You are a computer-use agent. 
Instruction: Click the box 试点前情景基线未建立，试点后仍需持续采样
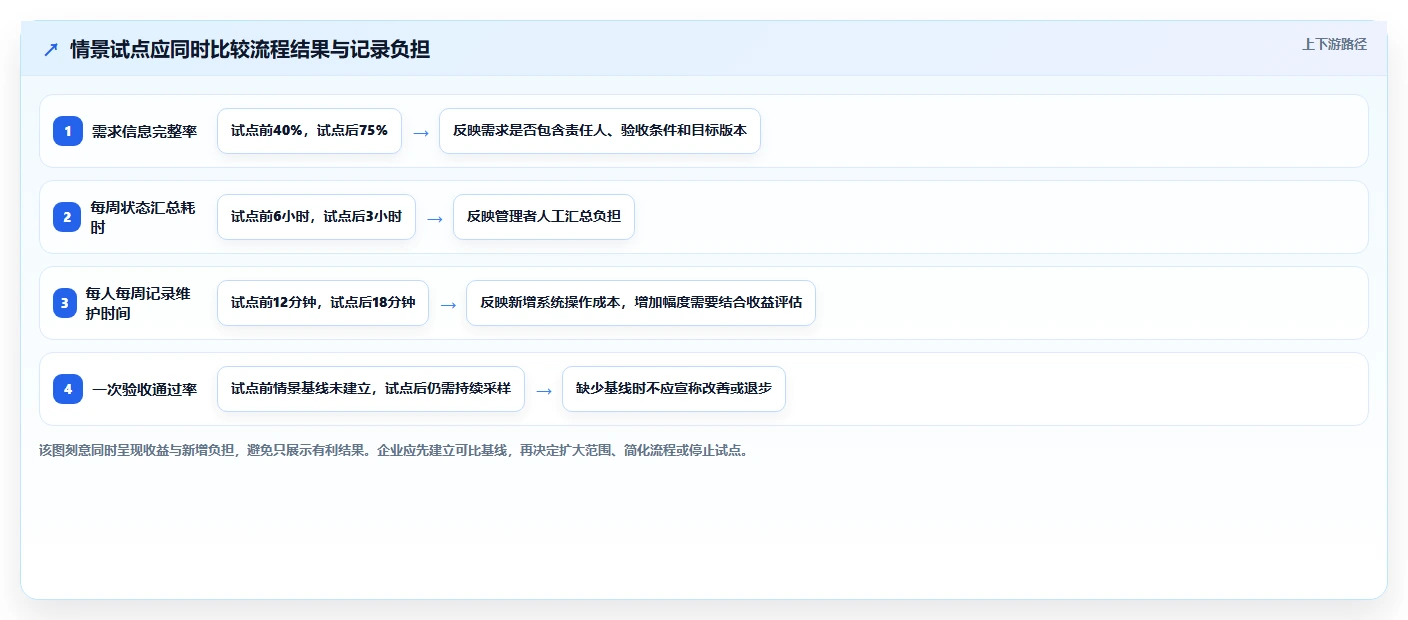tap(371, 389)
